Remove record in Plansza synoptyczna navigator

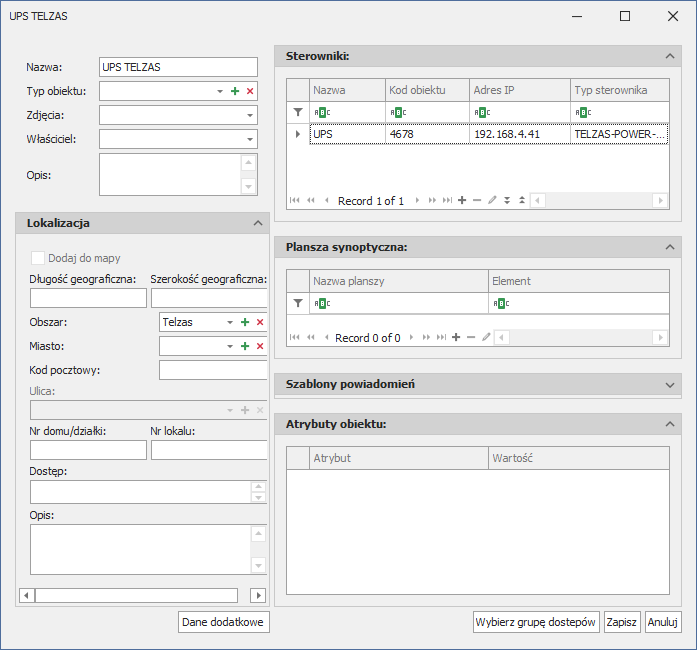[x=471, y=337]
